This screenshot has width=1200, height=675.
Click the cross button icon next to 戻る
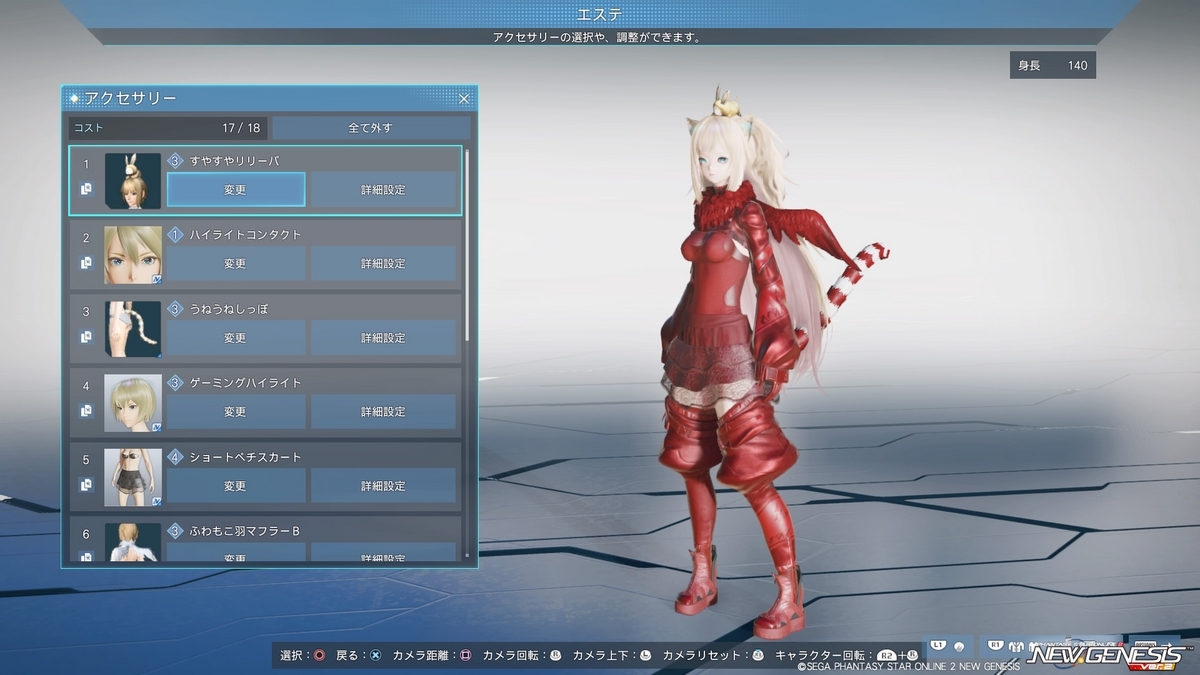tap(375, 656)
